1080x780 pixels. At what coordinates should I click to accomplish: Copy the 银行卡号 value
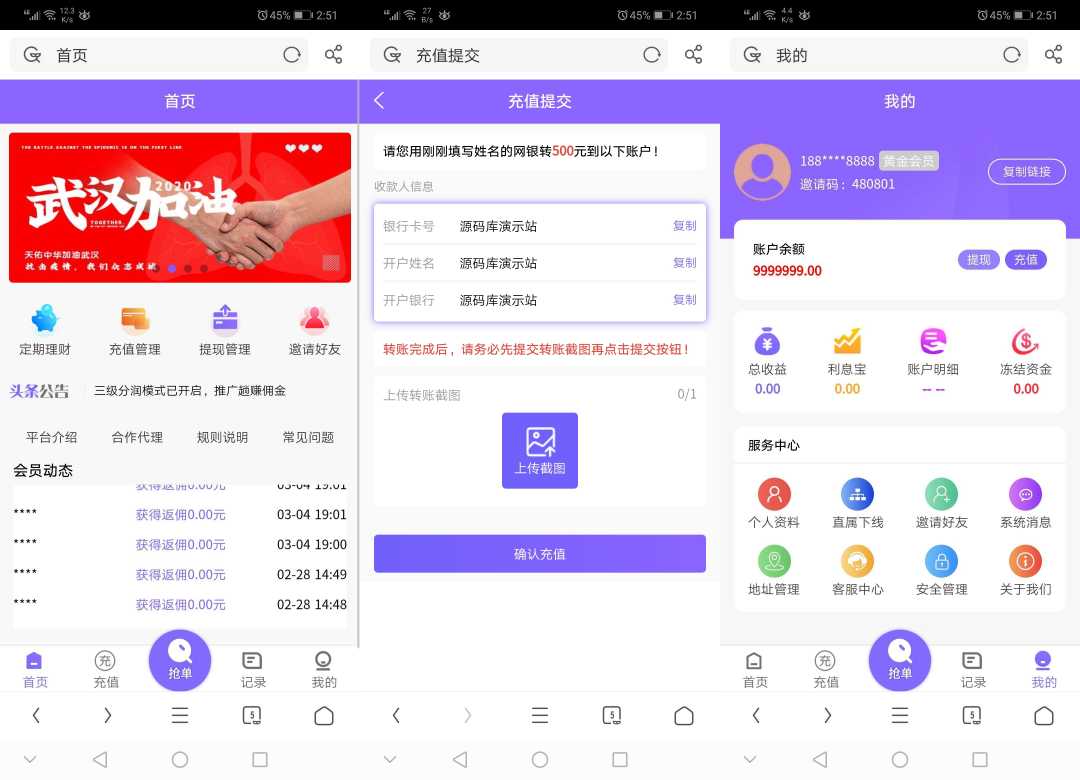(x=684, y=226)
